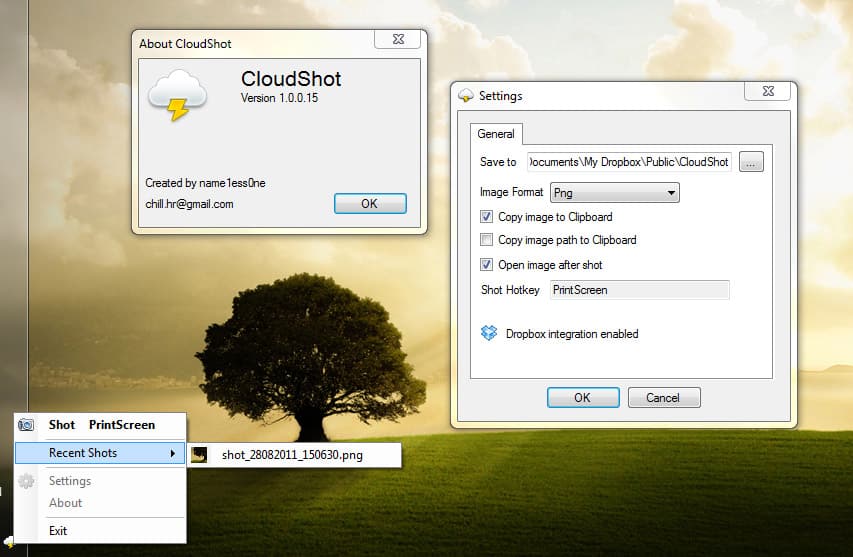Image resolution: width=853 pixels, height=557 pixels.
Task: Uncheck Copy image to Clipboard
Action: tap(487, 216)
